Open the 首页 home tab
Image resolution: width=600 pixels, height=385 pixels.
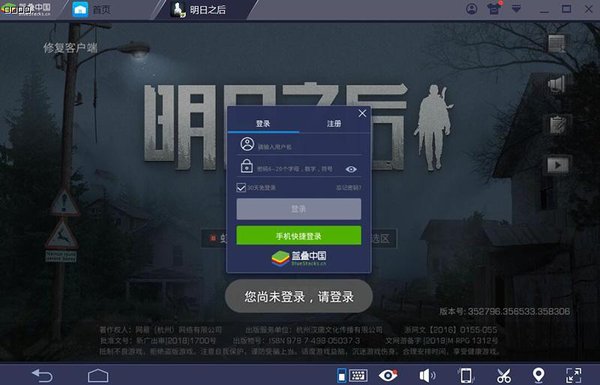point(92,10)
